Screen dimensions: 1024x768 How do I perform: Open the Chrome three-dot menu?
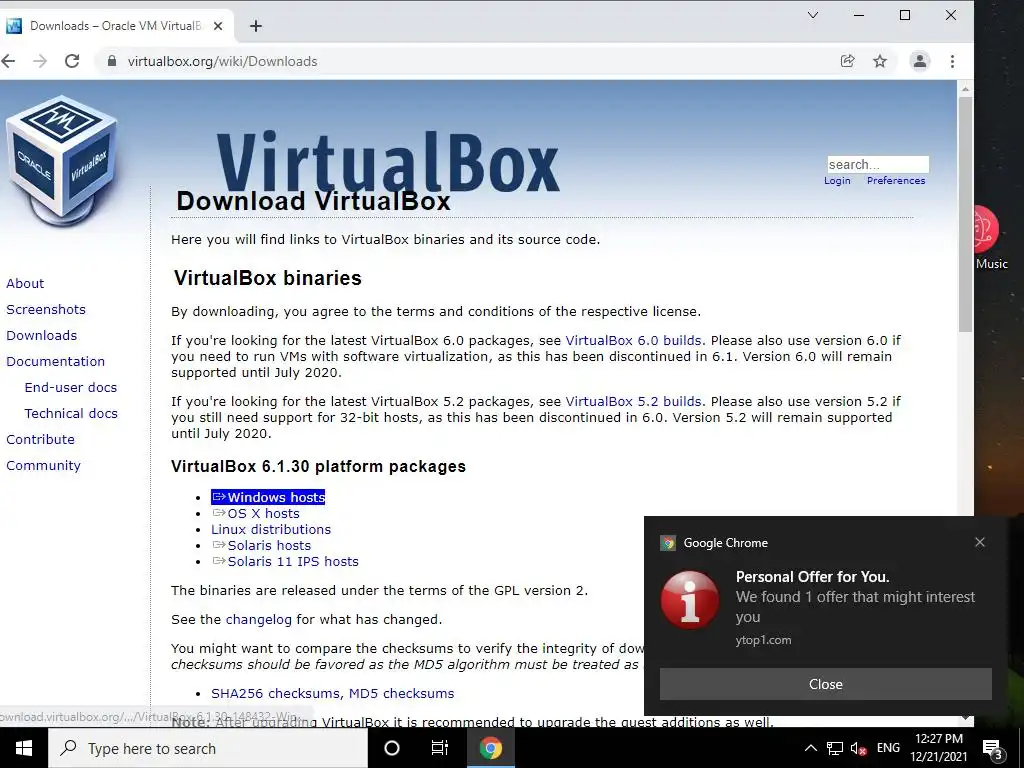pos(952,61)
